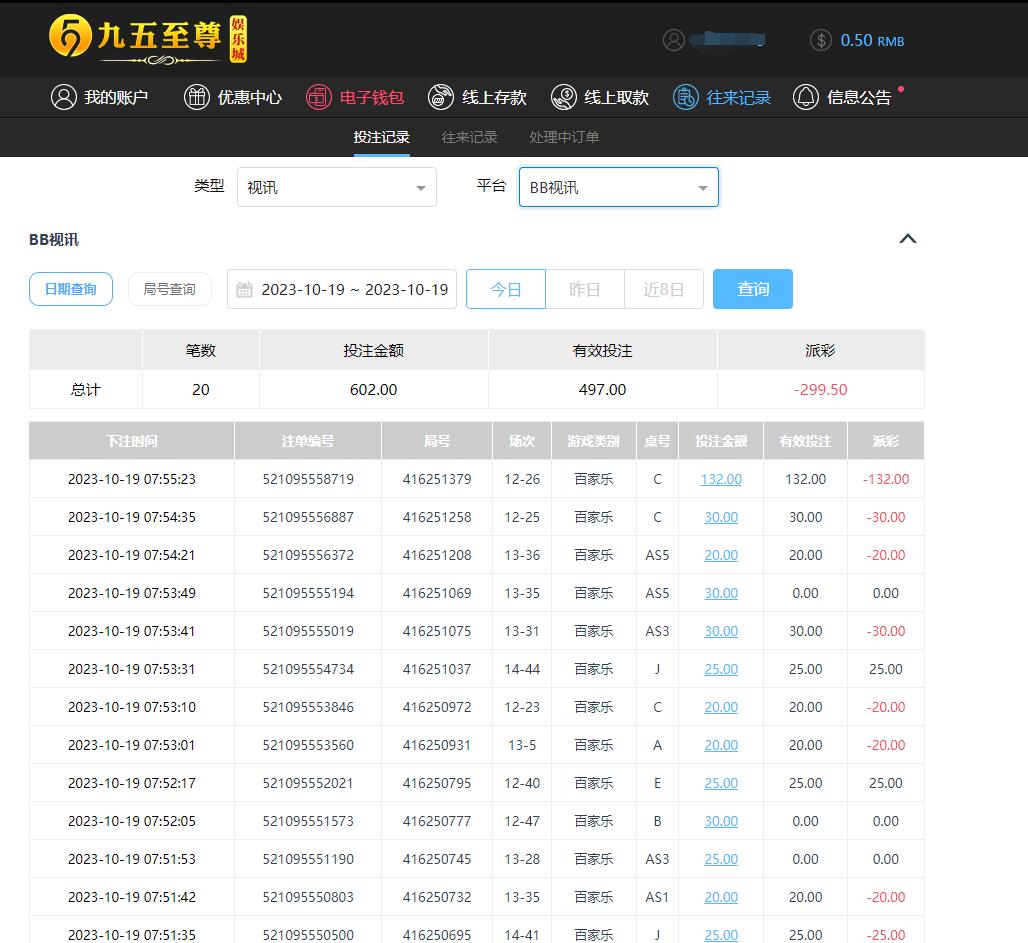Open 电子钱包 menu item
This screenshot has width=1028, height=943.
[x=355, y=97]
